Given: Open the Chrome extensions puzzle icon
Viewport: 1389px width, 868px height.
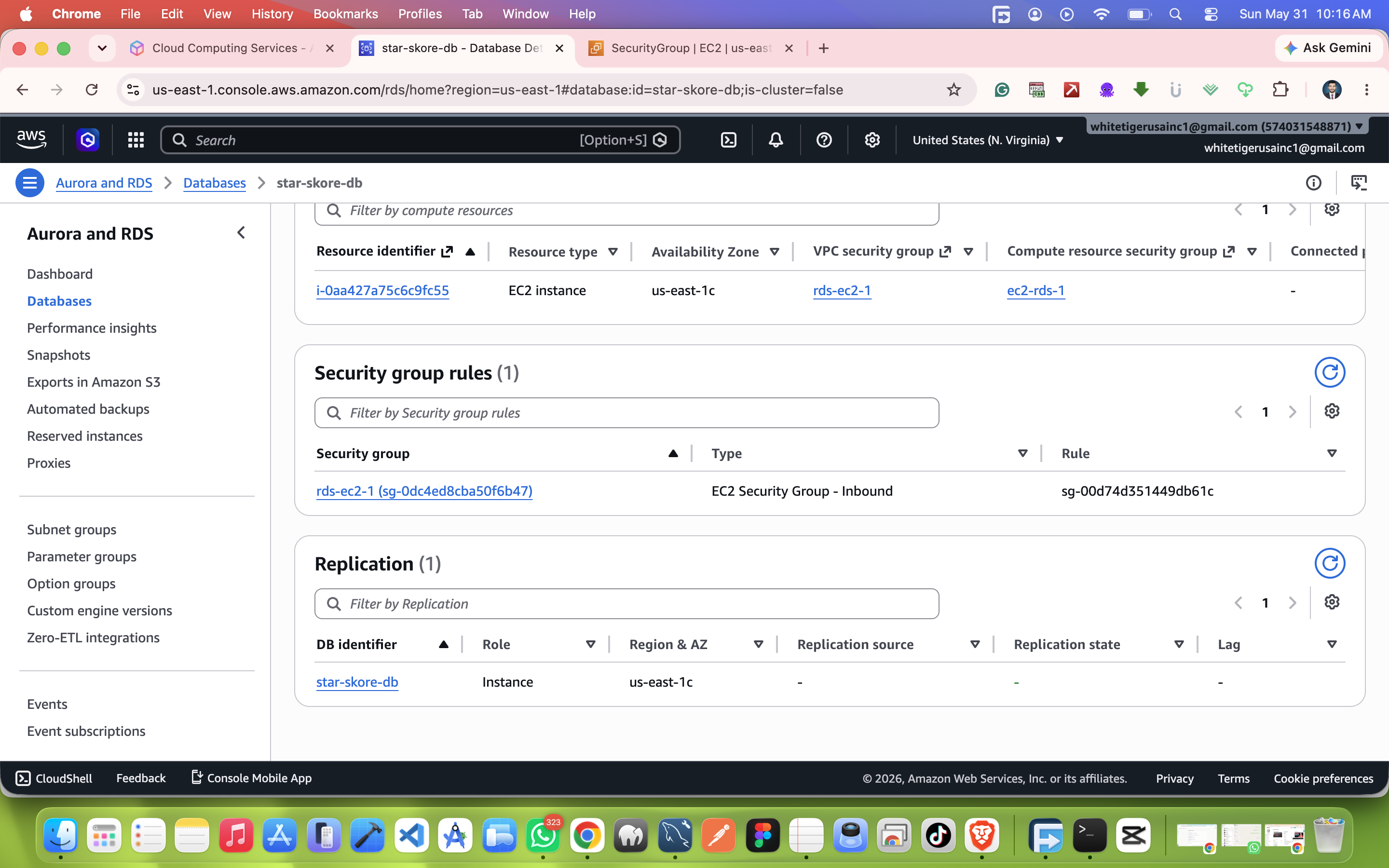Looking at the screenshot, I should tap(1280, 90).
